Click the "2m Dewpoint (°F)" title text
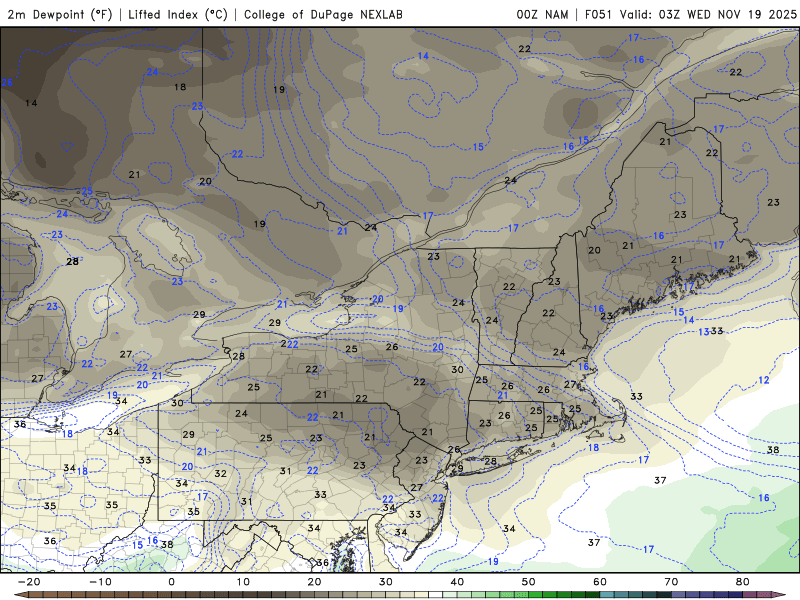Image resolution: width=800 pixels, height=600 pixels. [60, 14]
